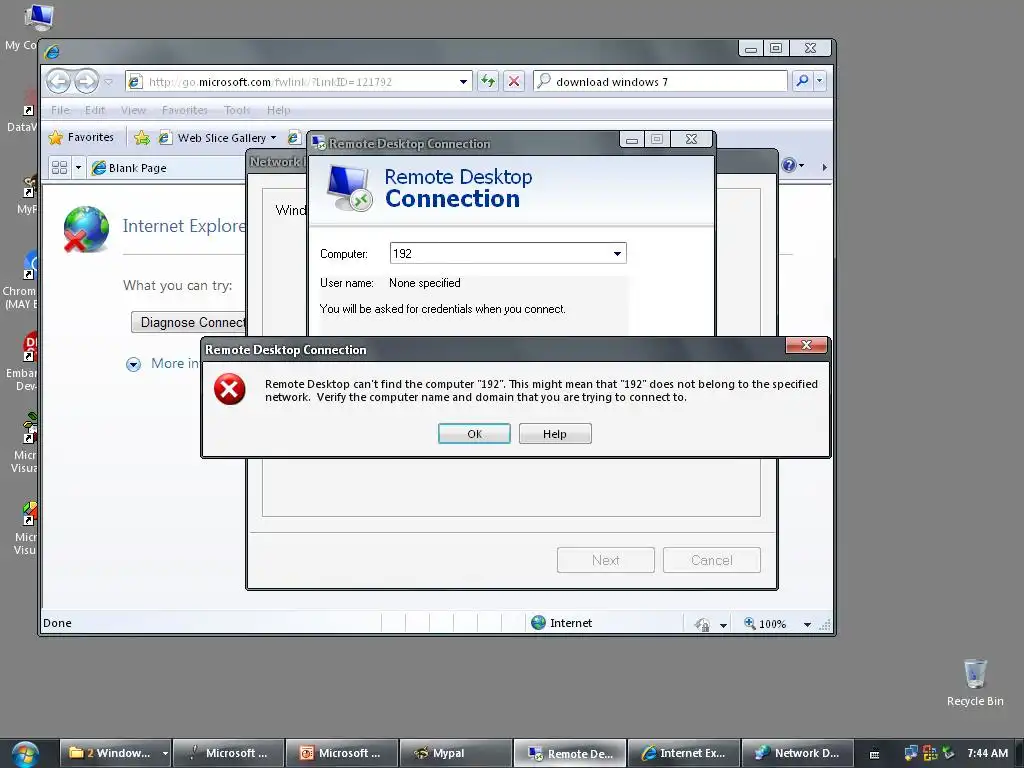The image size is (1024, 768).
Task: Open the 2 Windows Explorer taskbar group
Action: [116, 753]
